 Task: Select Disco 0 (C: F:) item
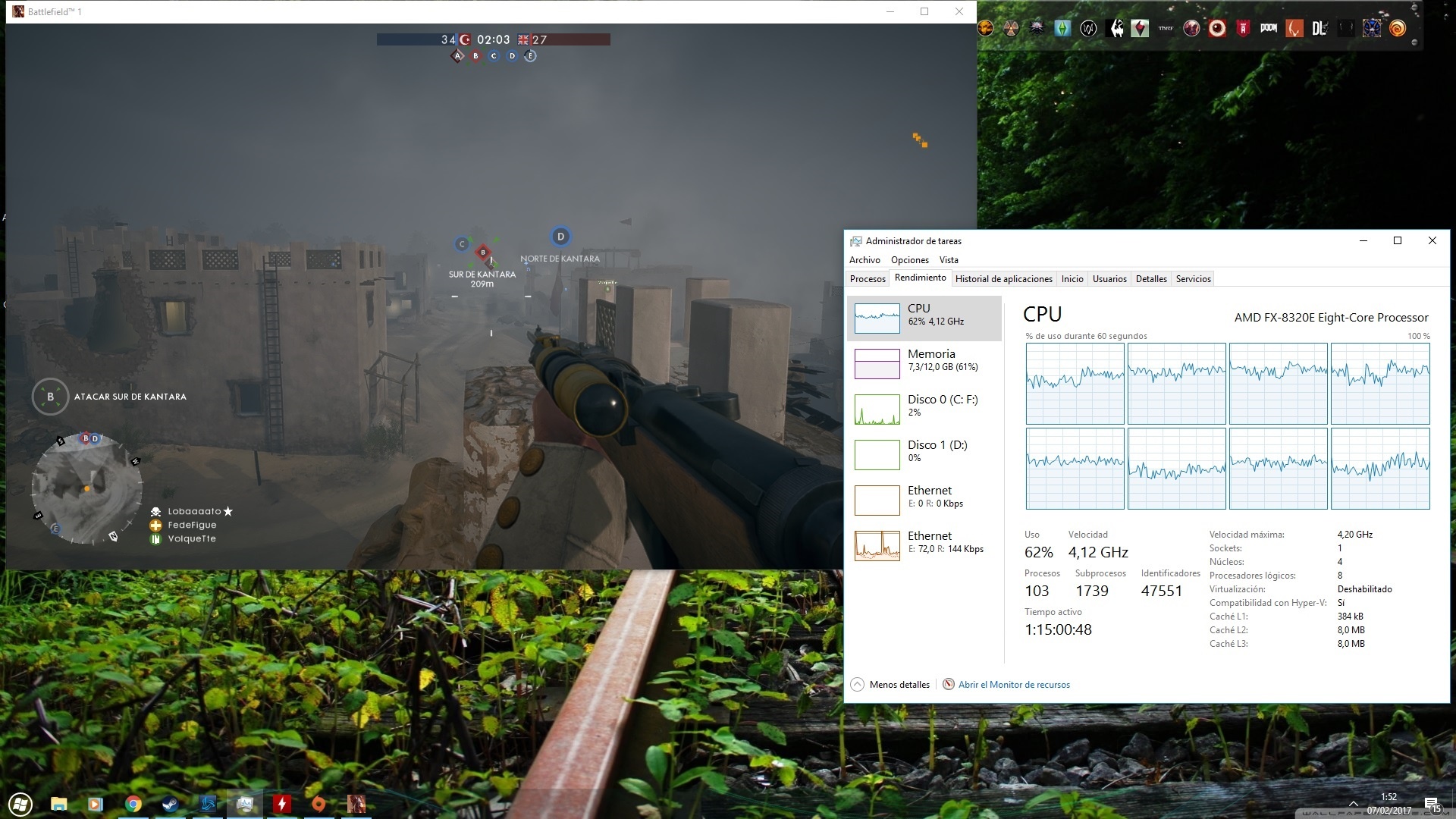tap(924, 409)
